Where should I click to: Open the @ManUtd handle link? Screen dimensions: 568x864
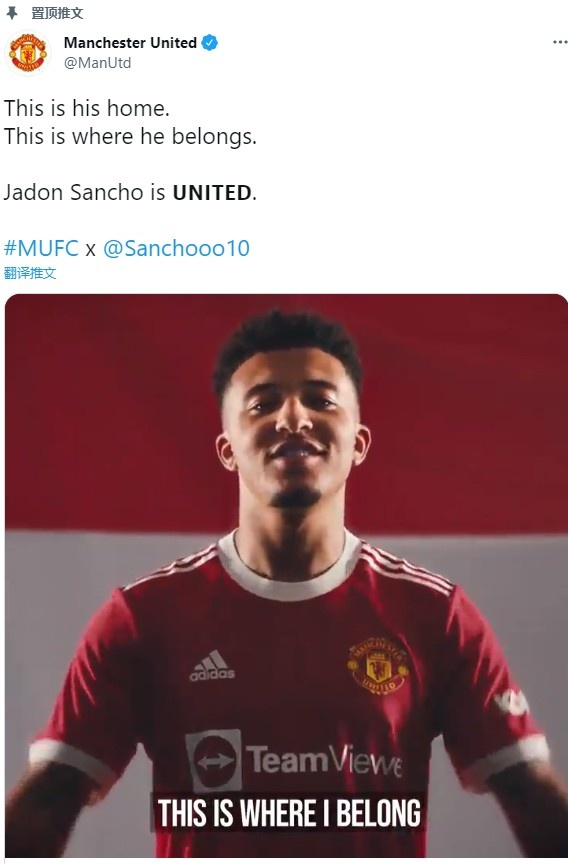tap(98, 63)
